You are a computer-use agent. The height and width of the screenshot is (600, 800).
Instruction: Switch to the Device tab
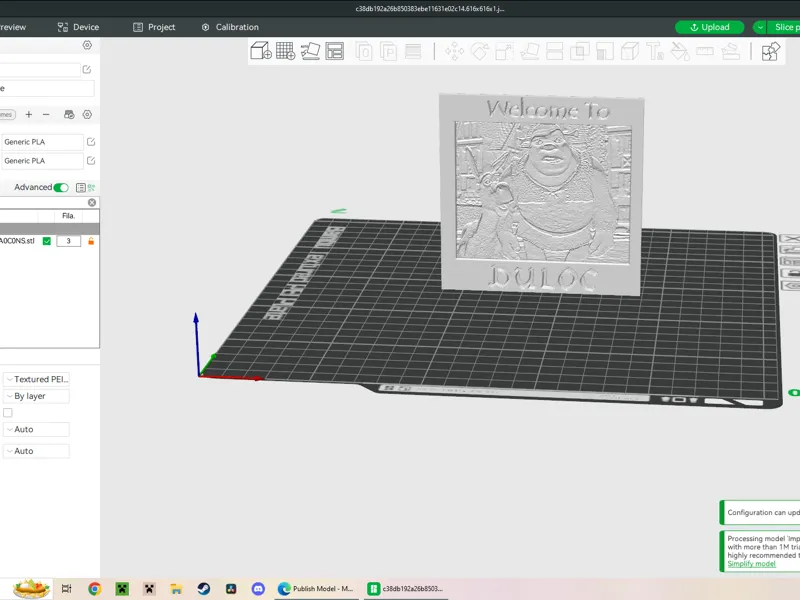coord(78,27)
